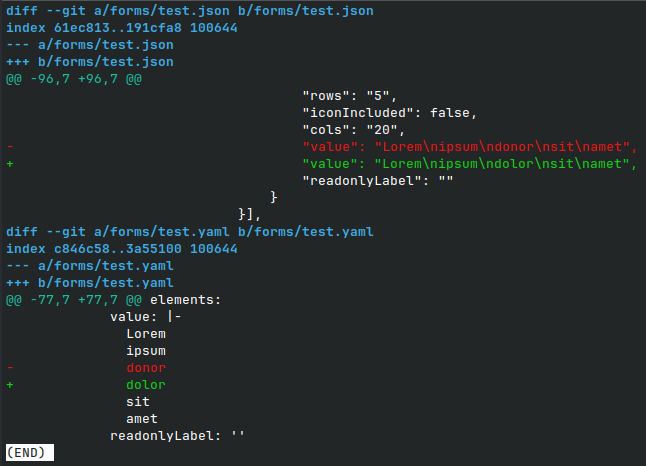Image resolution: width=646 pixels, height=466 pixels.
Task: Click the green added JSON "value" line
Action: (x=470, y=164)
